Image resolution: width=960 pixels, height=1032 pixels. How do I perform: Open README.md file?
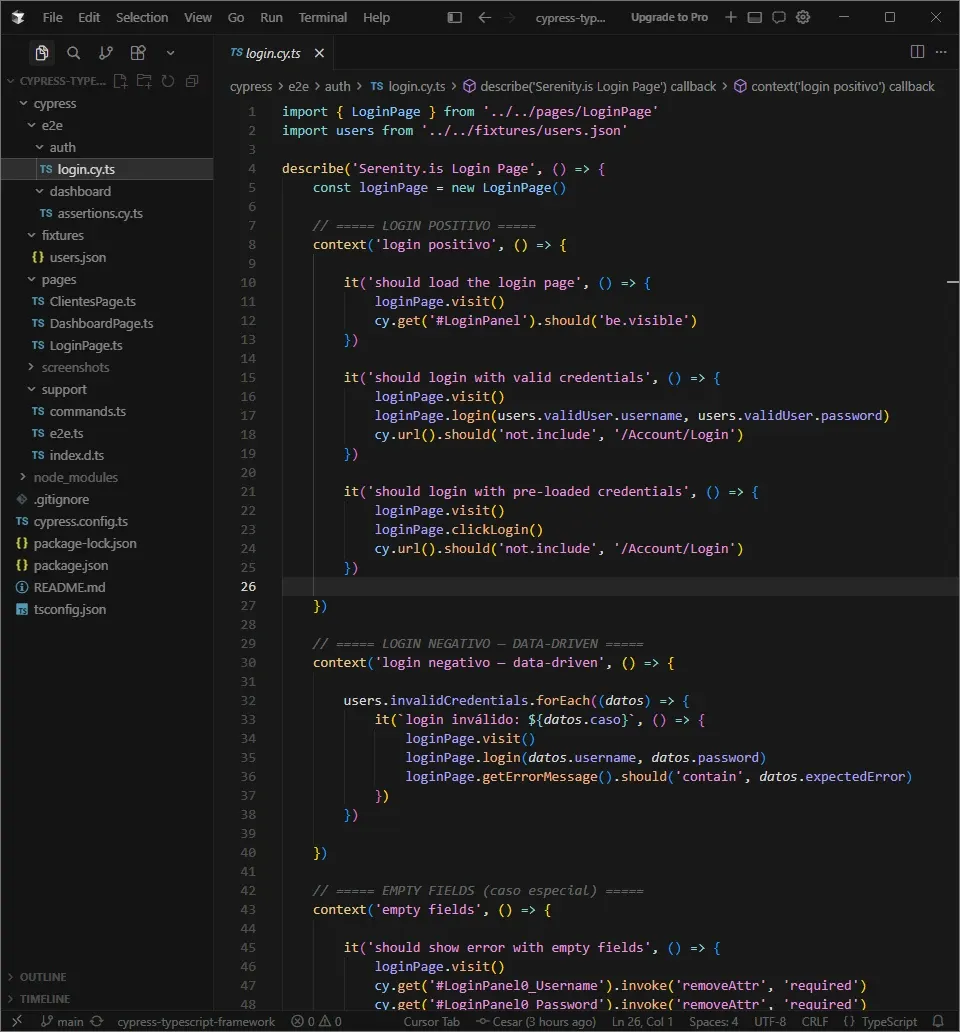[107, 587]
